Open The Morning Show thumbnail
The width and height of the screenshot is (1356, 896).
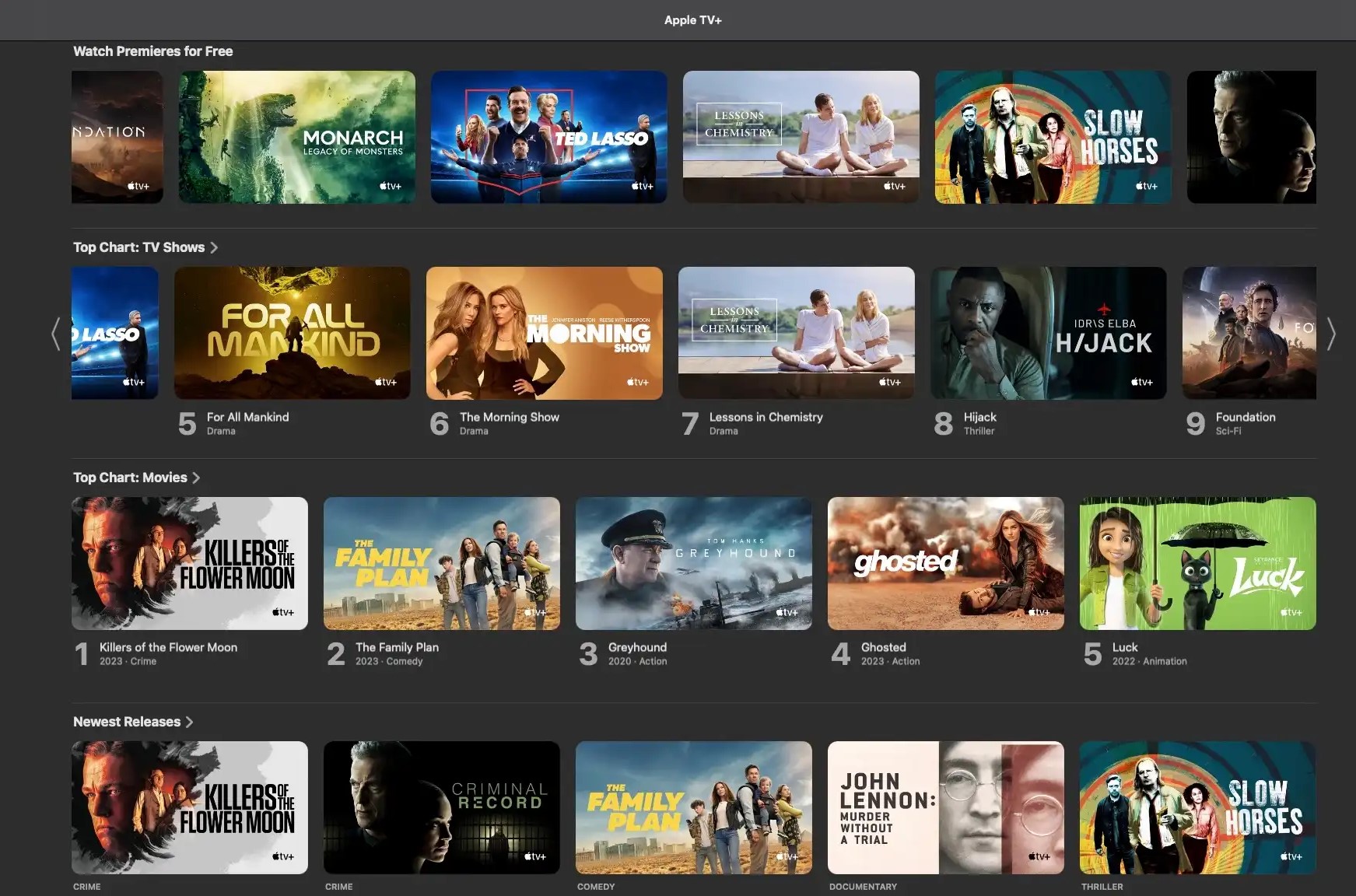(x=545, y=334)
